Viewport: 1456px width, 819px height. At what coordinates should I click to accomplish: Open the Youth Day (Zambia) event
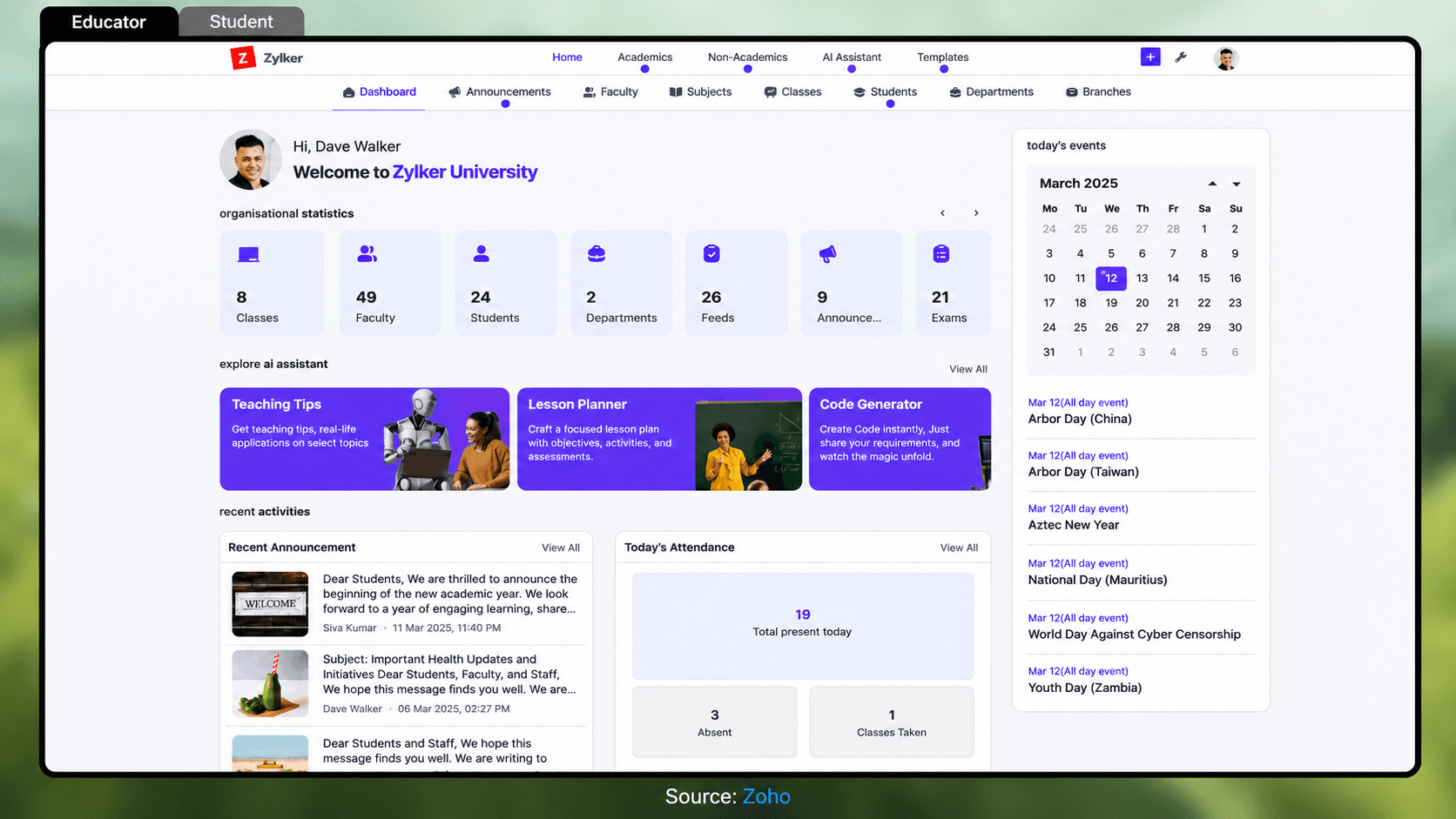[1085, 688]
